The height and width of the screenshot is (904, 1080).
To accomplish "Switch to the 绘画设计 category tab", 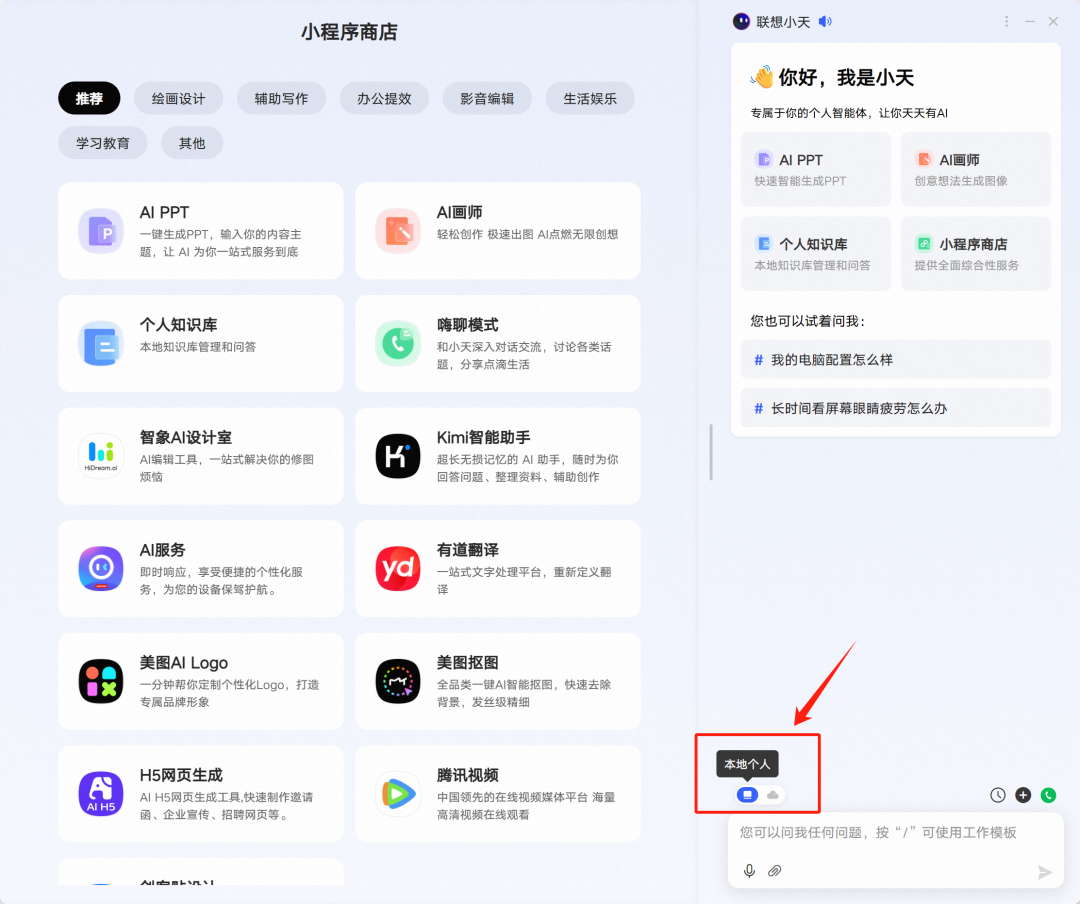I will [x=178, y=98].
